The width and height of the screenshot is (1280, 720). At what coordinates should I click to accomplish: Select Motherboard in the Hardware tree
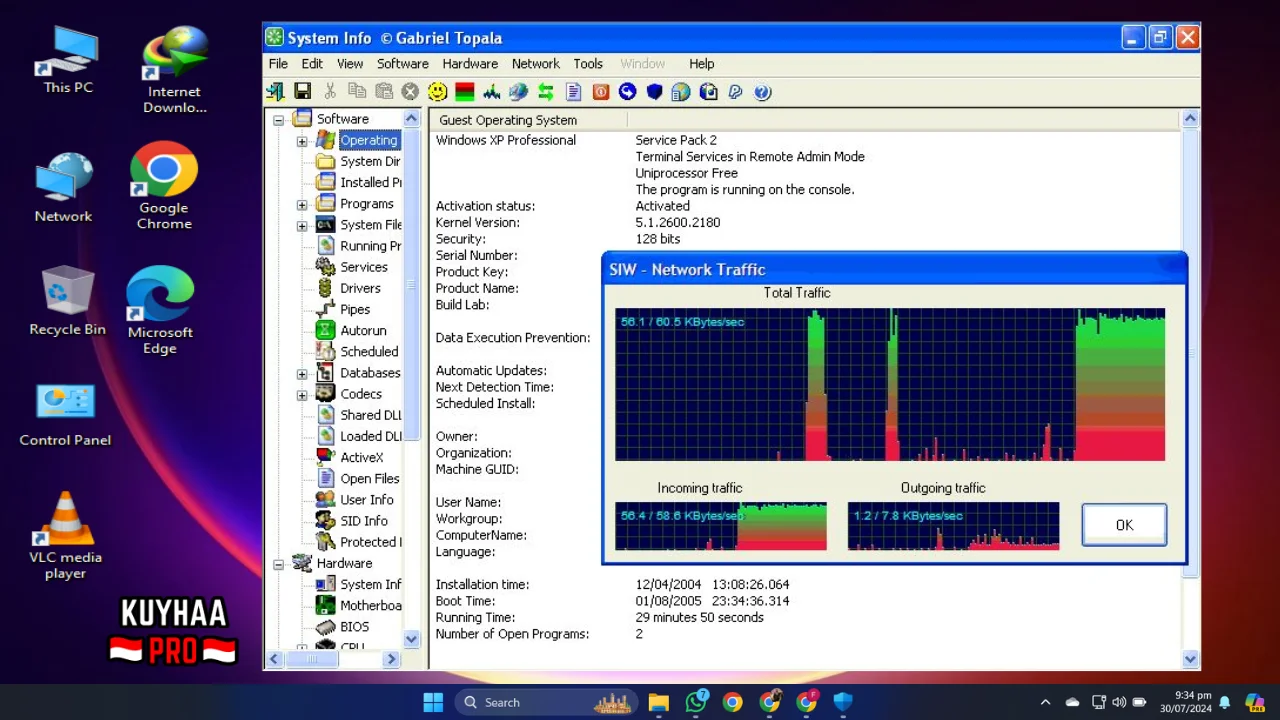point(370,605)
